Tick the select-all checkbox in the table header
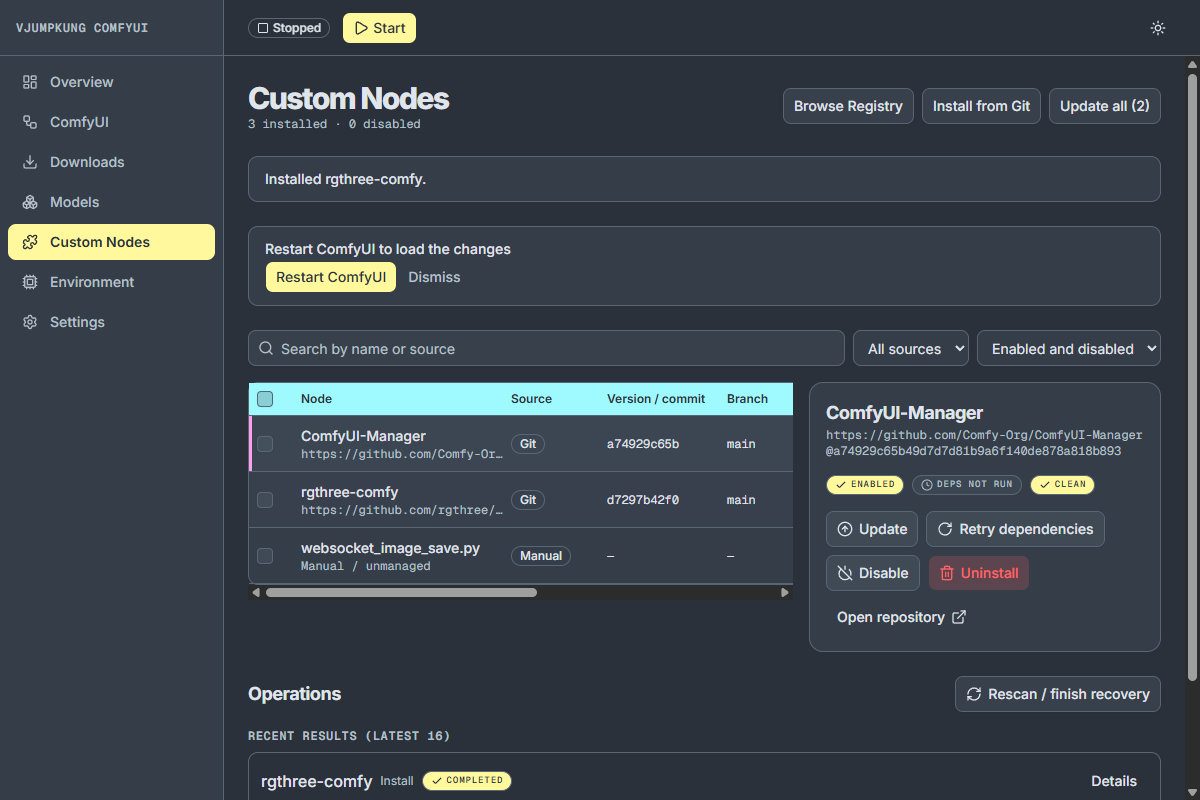The image size is (1200, 800). point(265,399)
